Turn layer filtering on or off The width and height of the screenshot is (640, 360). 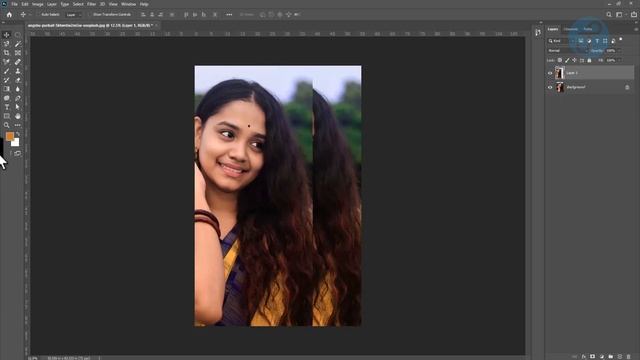coord(621,39)
